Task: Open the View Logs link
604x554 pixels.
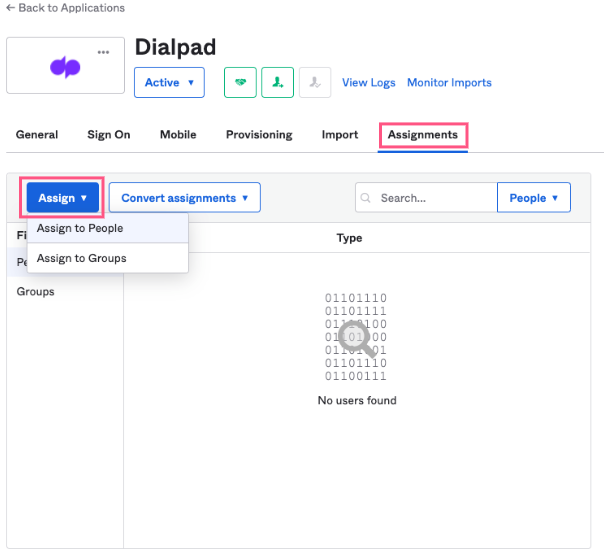Action: coord(369,82)
